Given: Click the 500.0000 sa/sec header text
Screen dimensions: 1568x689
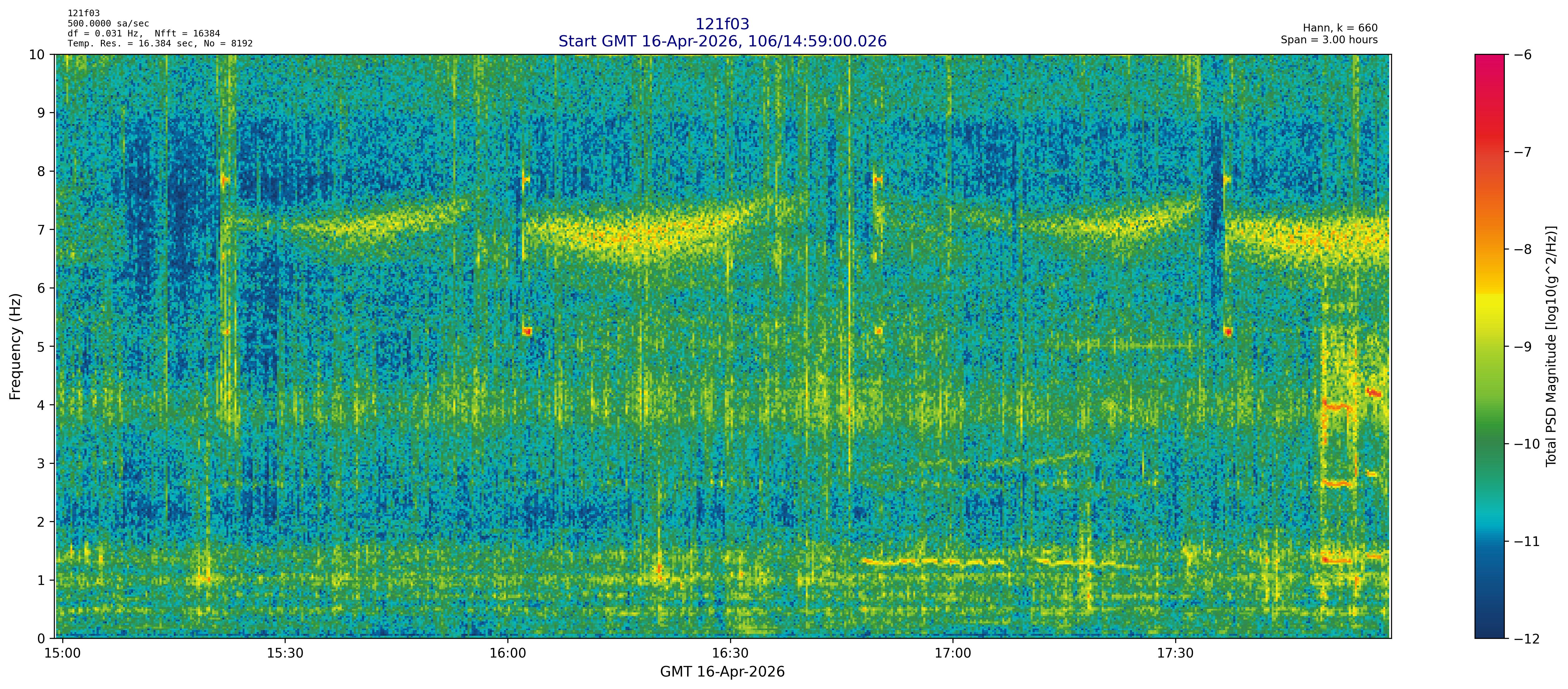Looking at the screenshot, I should (108, 24).
